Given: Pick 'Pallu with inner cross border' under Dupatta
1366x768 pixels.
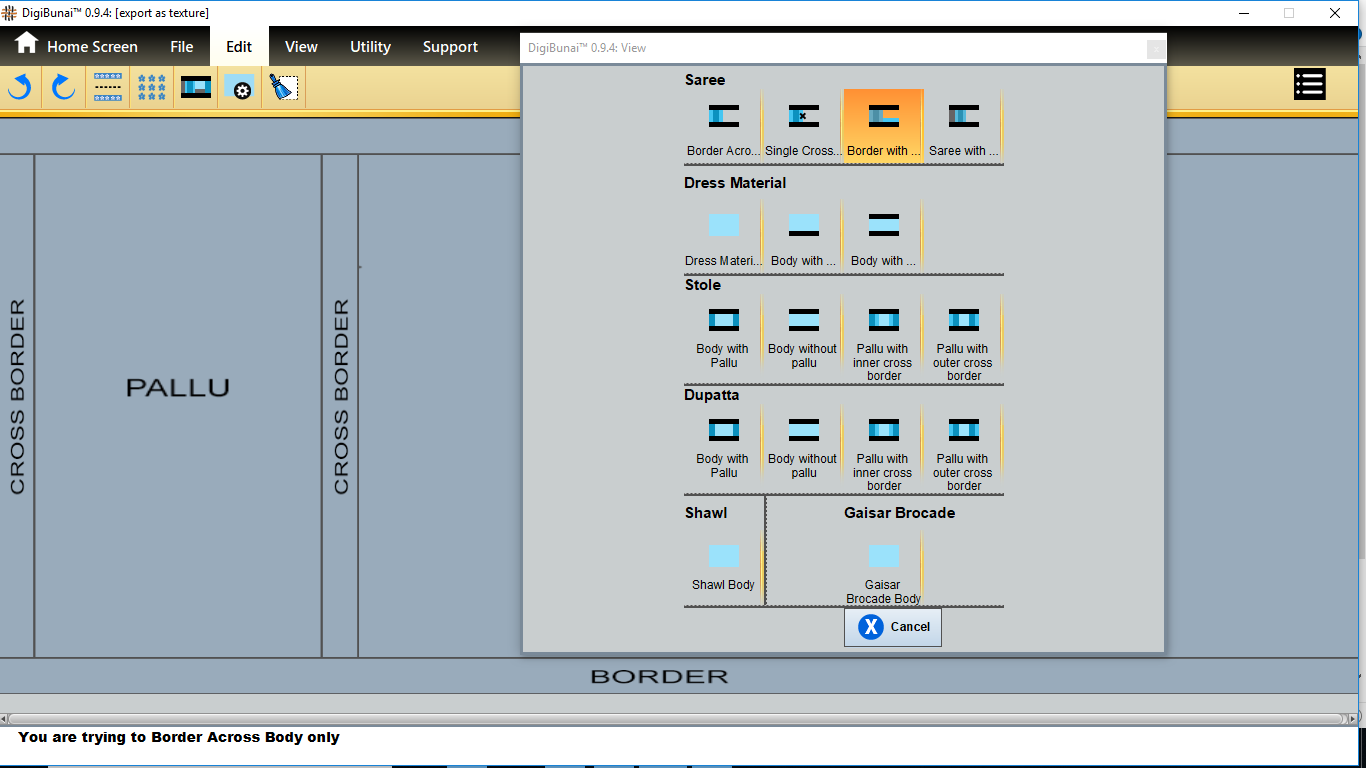Looking at the screenshot, I should [883, 447].
